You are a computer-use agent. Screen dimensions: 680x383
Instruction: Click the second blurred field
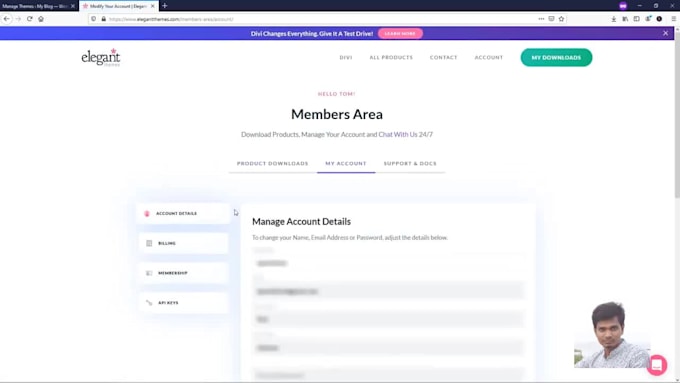389,291
